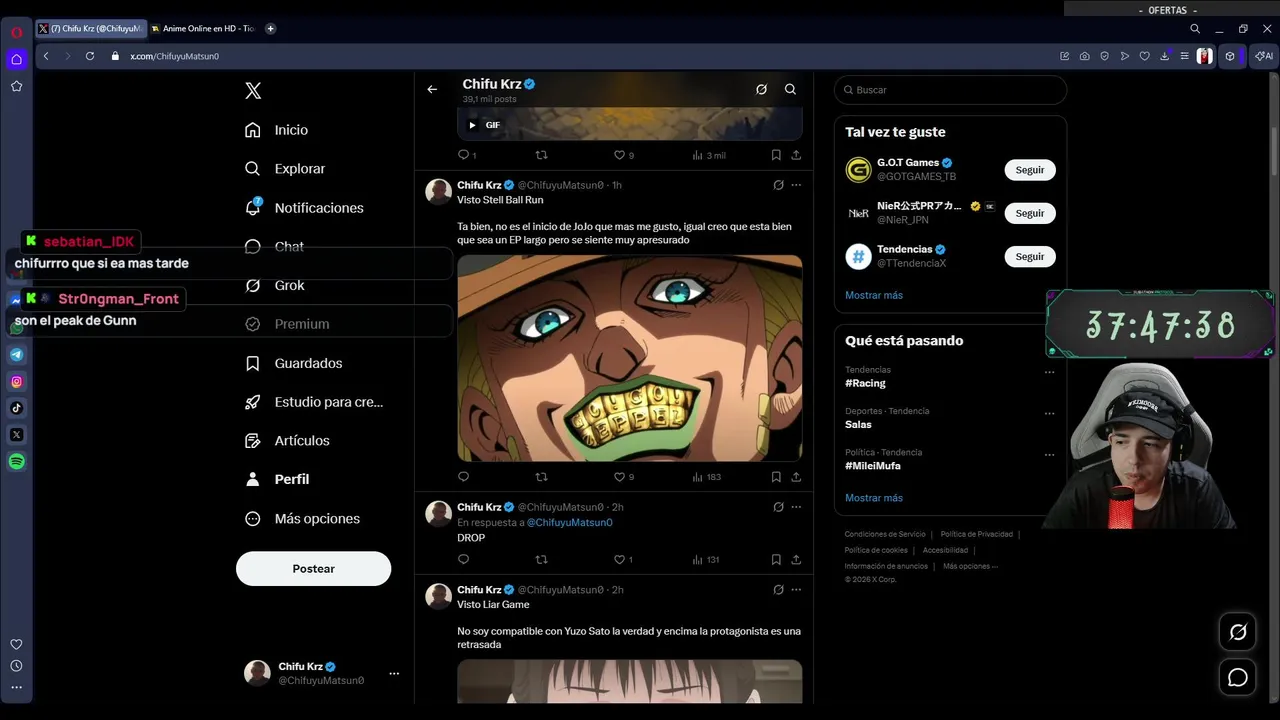This screenshot has height=720, width=1280.
Task: Follow the Tendencias account
Action: (x=1030, y=257)
